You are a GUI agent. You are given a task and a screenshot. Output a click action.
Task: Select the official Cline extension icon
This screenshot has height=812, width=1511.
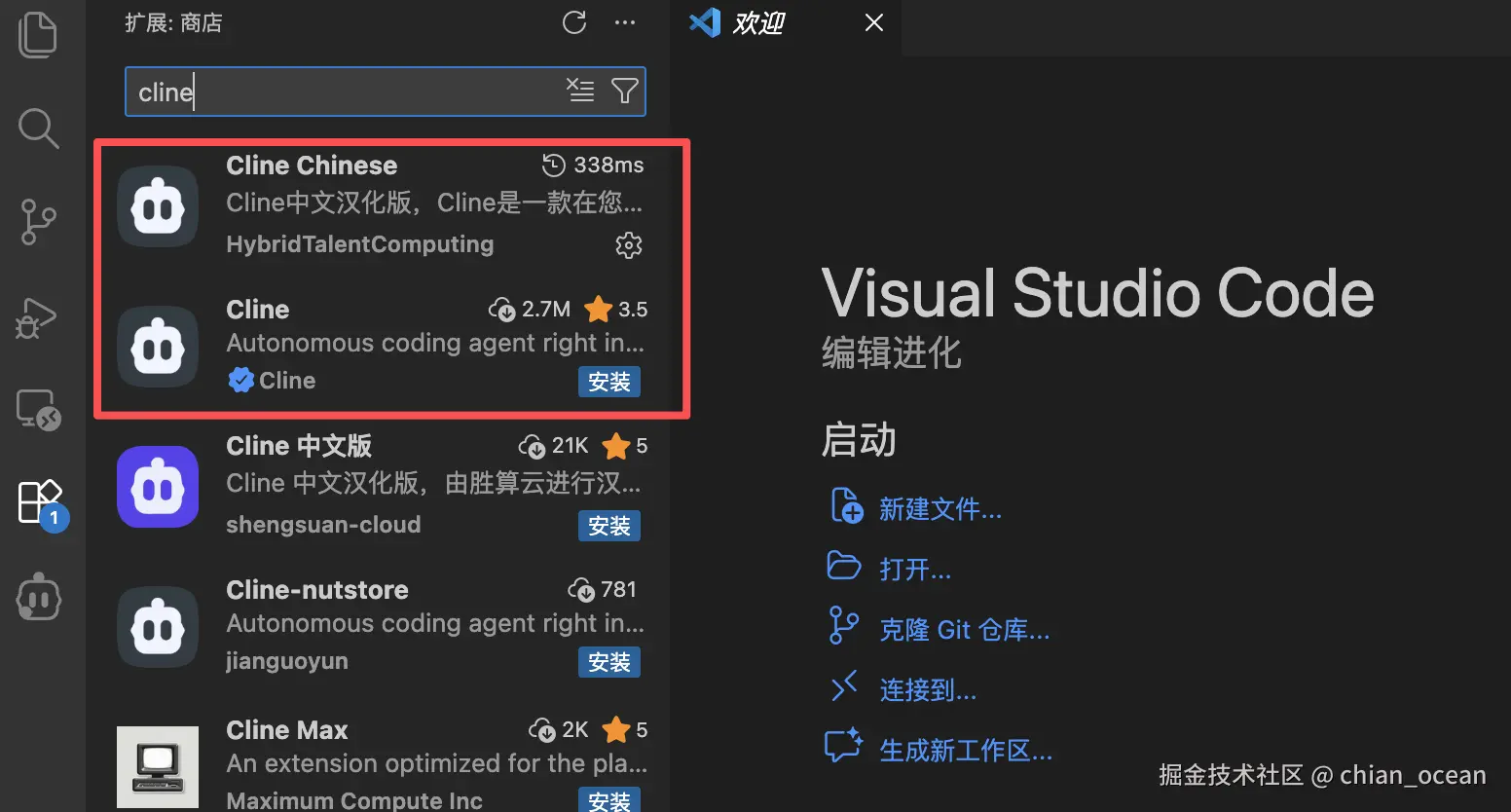pos(158,347)
